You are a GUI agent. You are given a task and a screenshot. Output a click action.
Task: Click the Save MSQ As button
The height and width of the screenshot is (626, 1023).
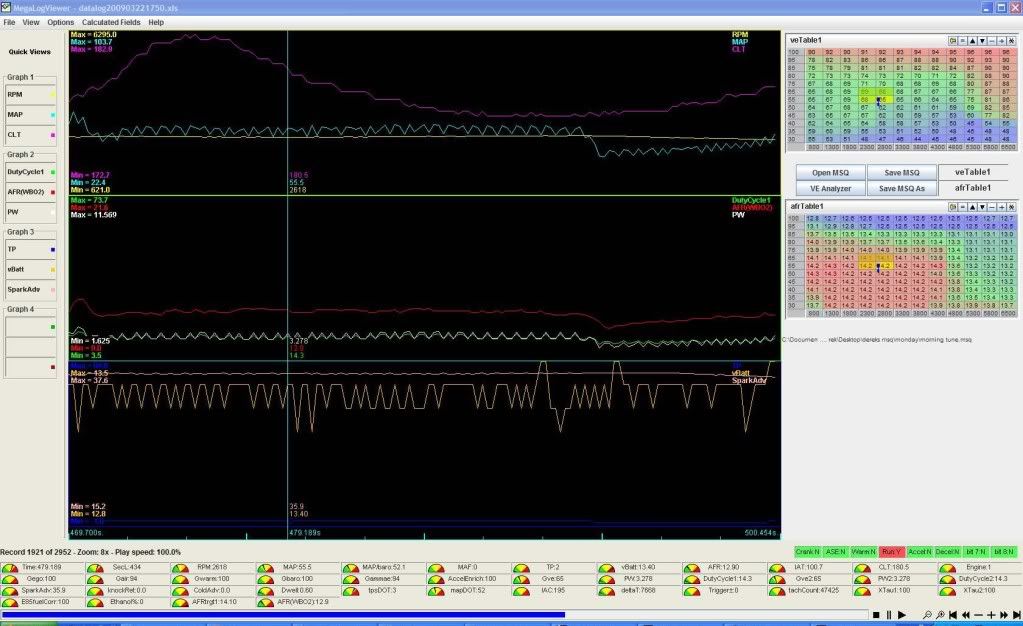click(902, 189)
